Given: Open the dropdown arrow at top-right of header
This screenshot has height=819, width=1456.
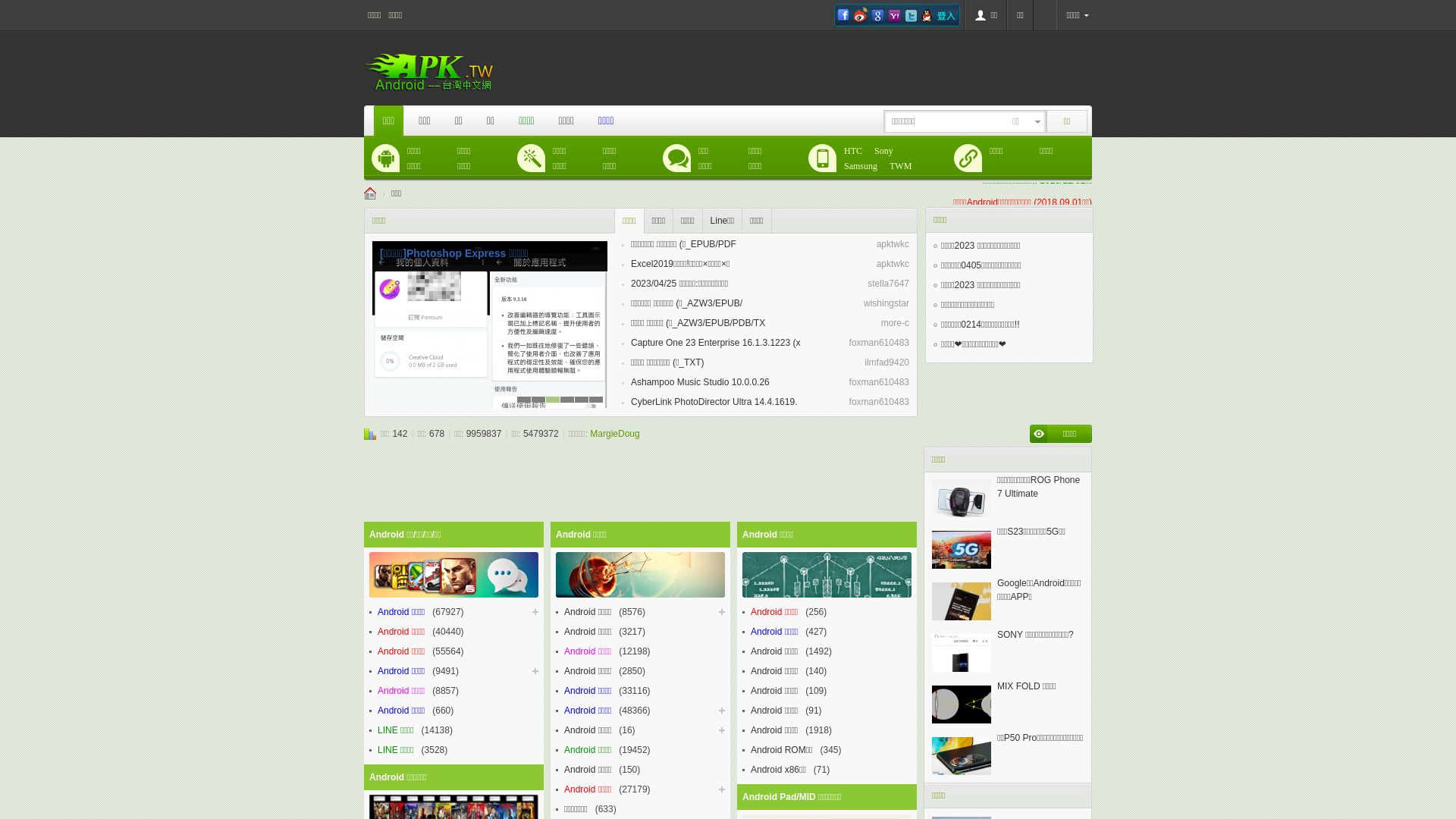Looking at the screenshot, I should 1086,16.
